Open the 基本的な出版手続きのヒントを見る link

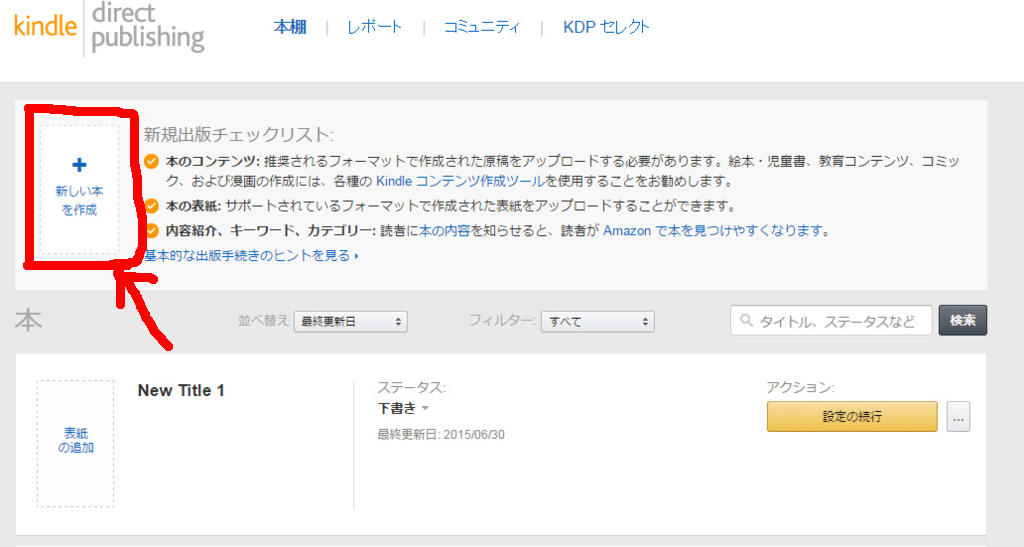point(251,255)
